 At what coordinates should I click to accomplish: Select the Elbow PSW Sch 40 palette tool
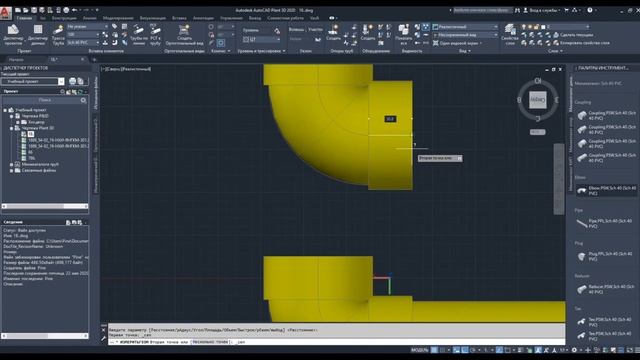pyautogui.click(x=606, y=191)
